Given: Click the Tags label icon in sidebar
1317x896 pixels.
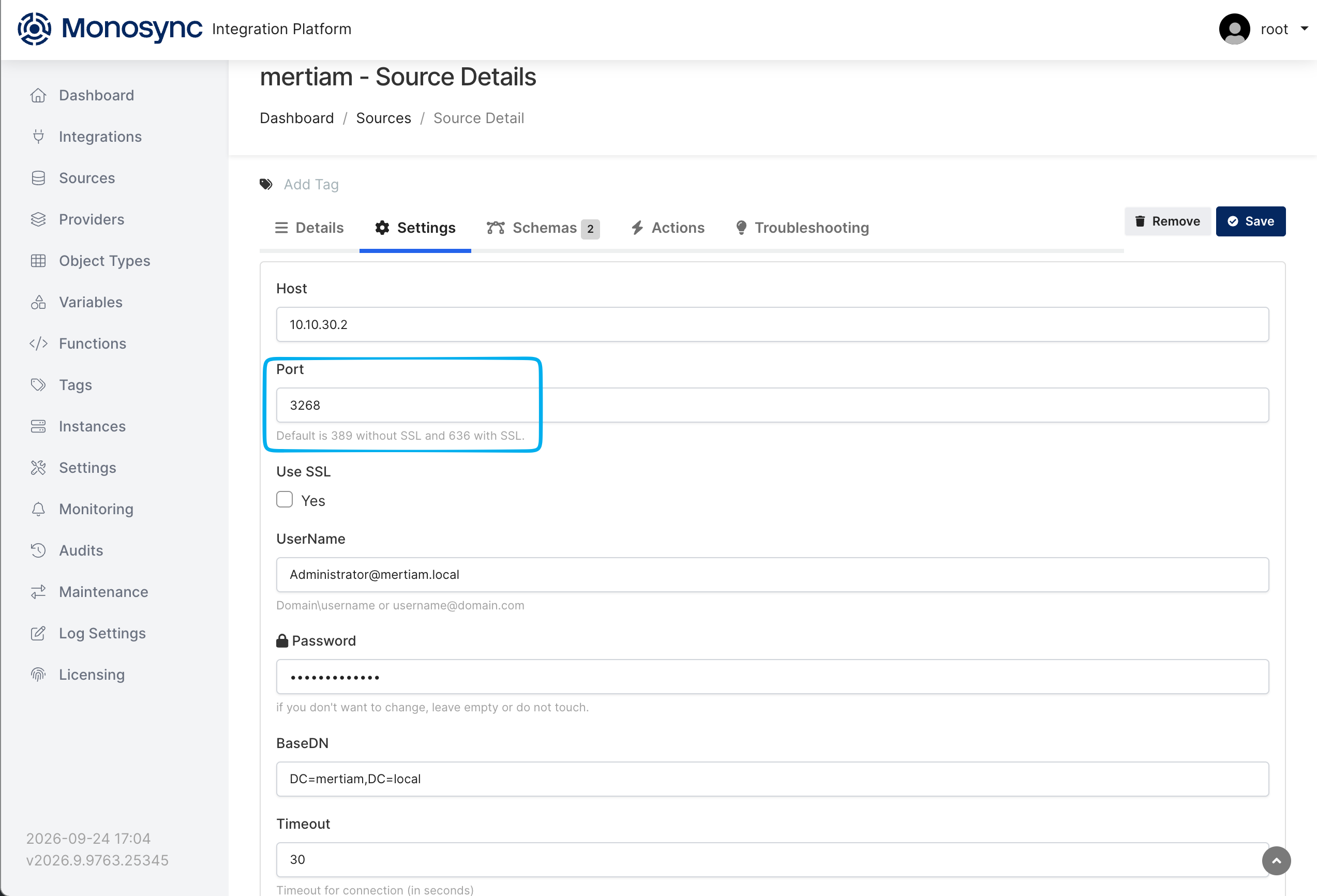Looking at the screenshot, I should tap(38, 385).
